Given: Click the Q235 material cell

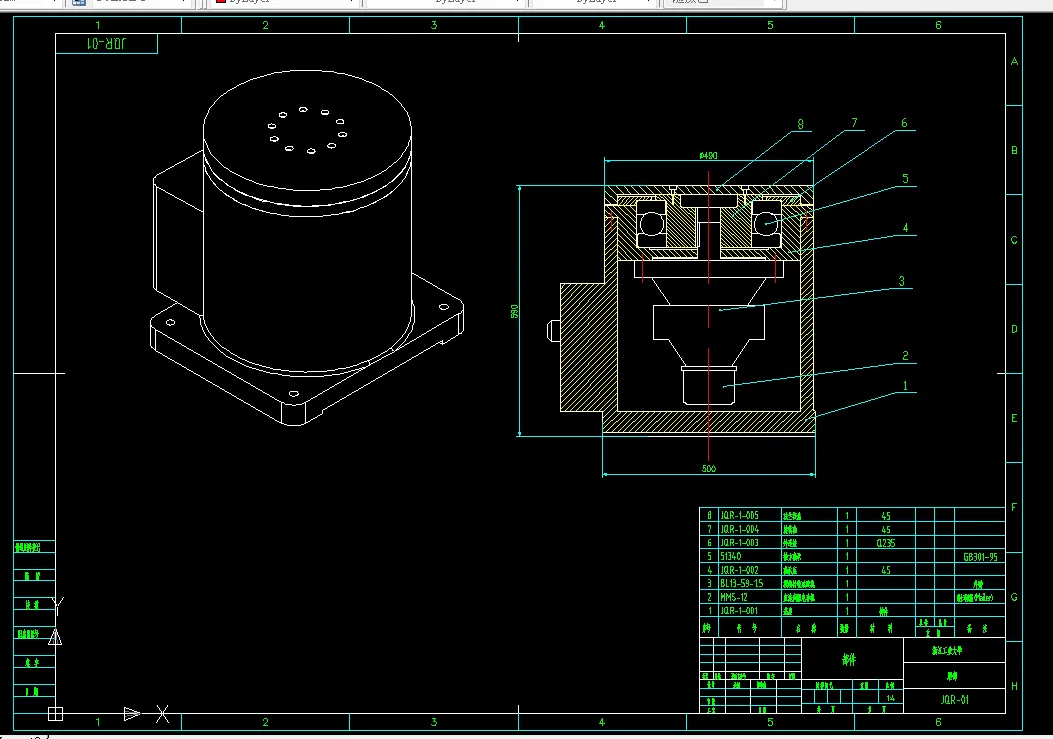Looking at the screenshot, I should 886,543.
